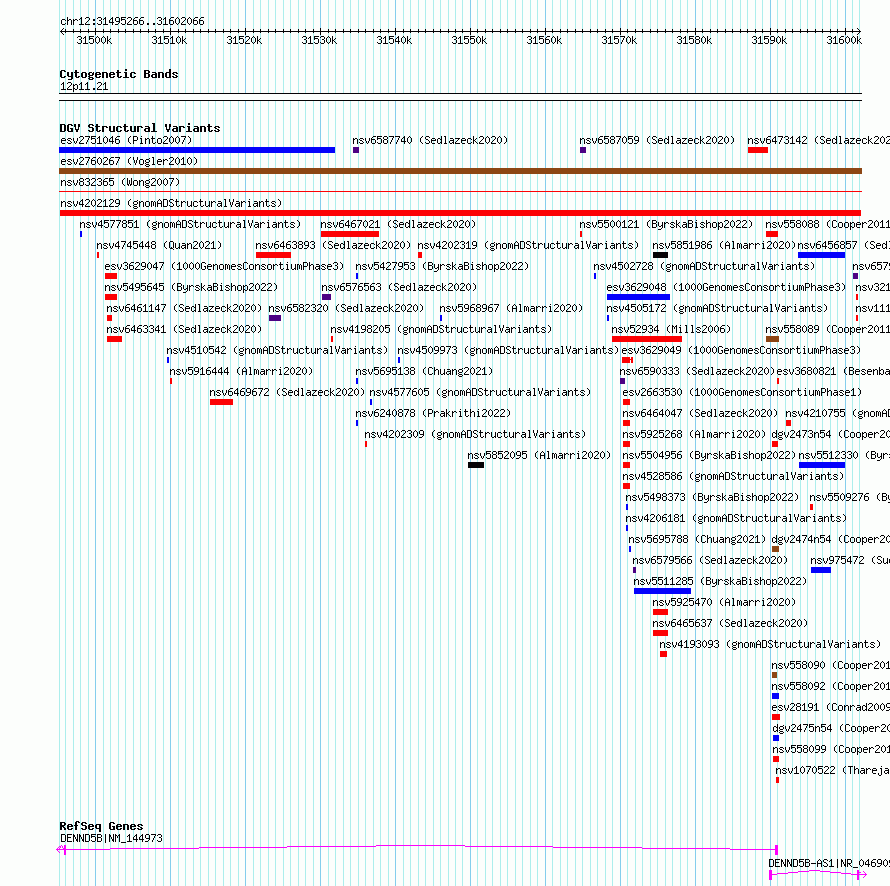Open nsv6464047 (Sedlazeck2020) label
The height and width of the screenshot is (886, 890).
(x=700, y=413)
